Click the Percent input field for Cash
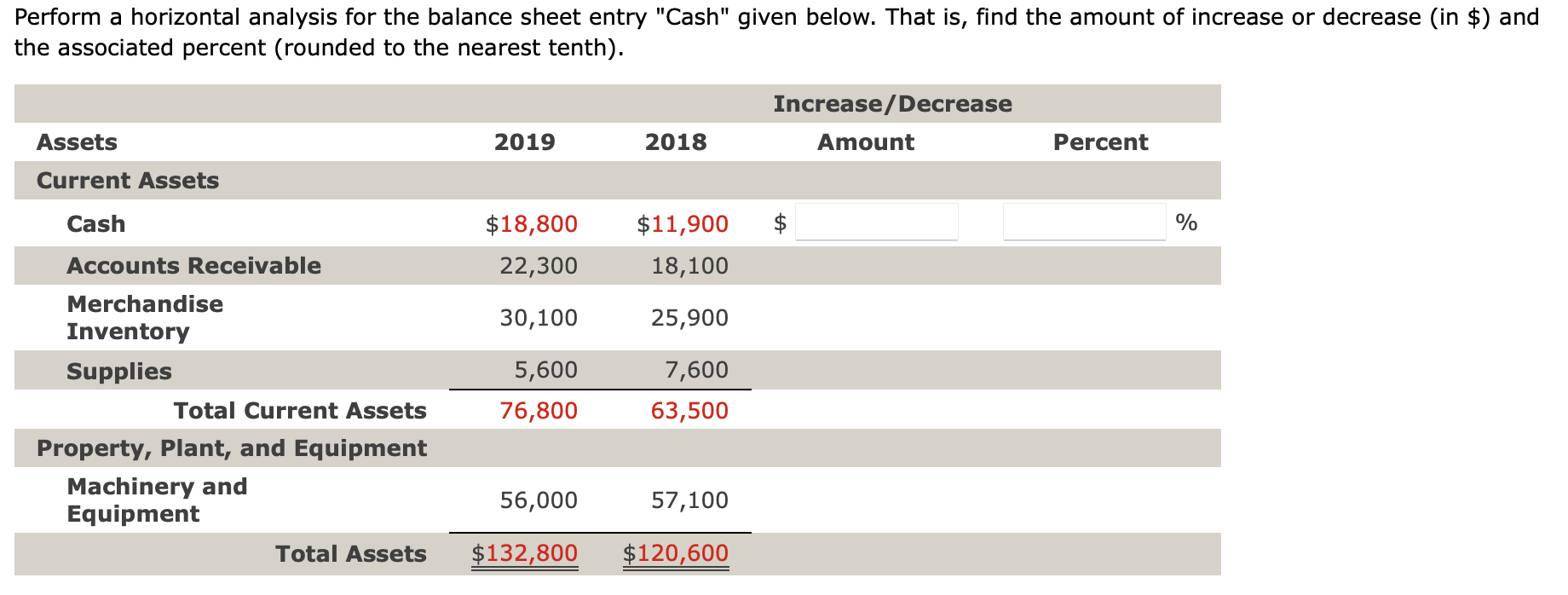Screen dimensions: 1568x595 pos(1083,222)
